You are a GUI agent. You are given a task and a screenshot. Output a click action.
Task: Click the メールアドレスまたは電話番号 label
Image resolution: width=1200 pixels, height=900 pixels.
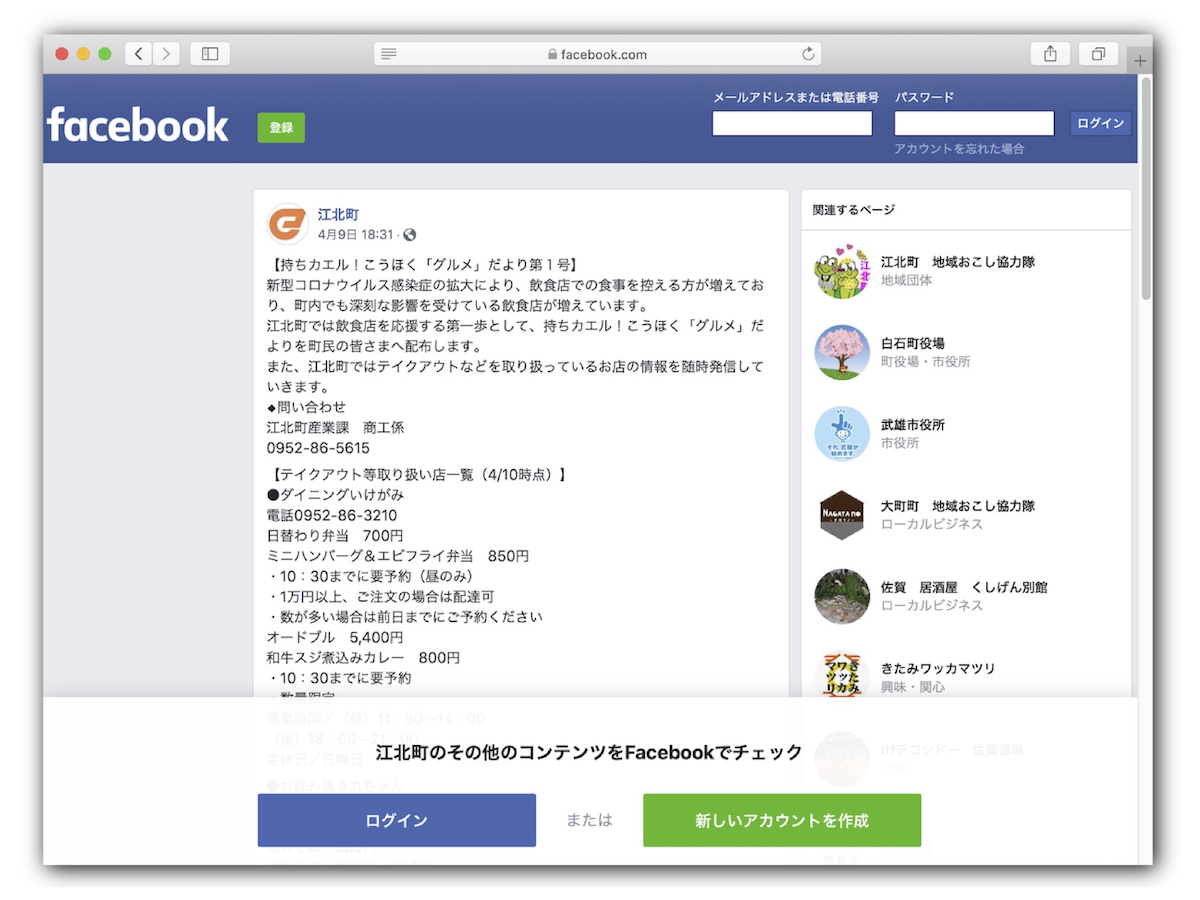click(796, 97)
